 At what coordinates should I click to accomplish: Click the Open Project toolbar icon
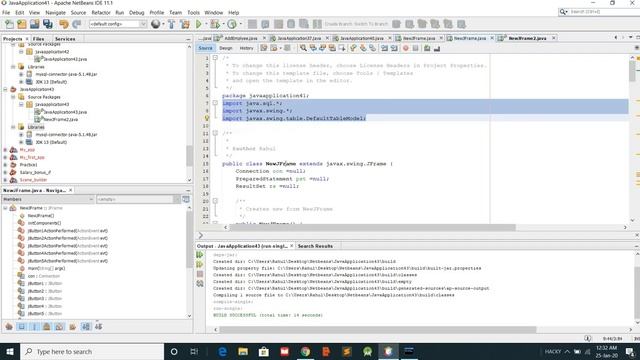[x=35, y=24]
